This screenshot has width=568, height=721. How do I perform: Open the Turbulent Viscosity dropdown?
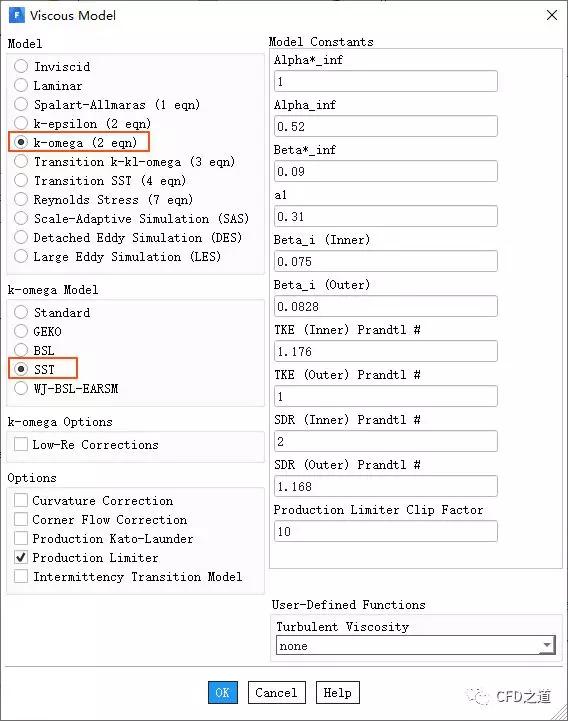(x=416, y=646)
